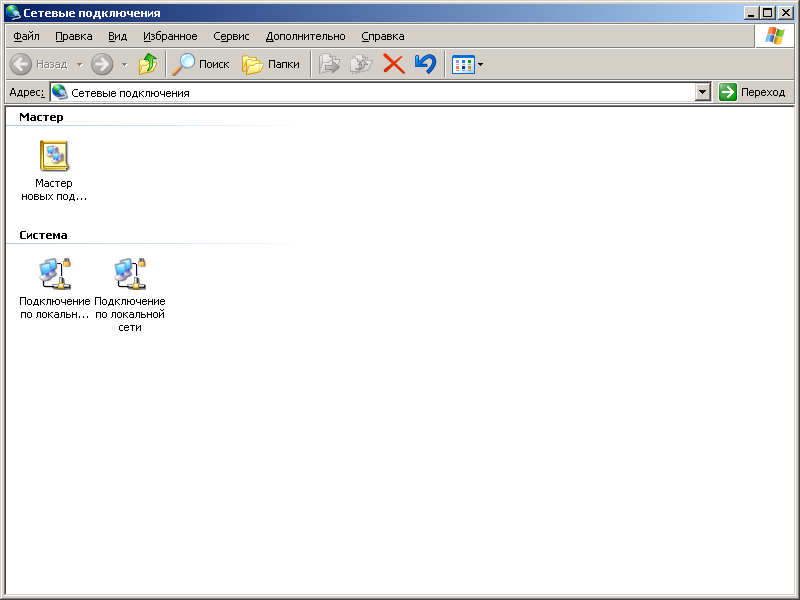Open the Вид menu
The width and height of the screenshot is (800, 600).
pyautogui.click(x=117, y=36)
